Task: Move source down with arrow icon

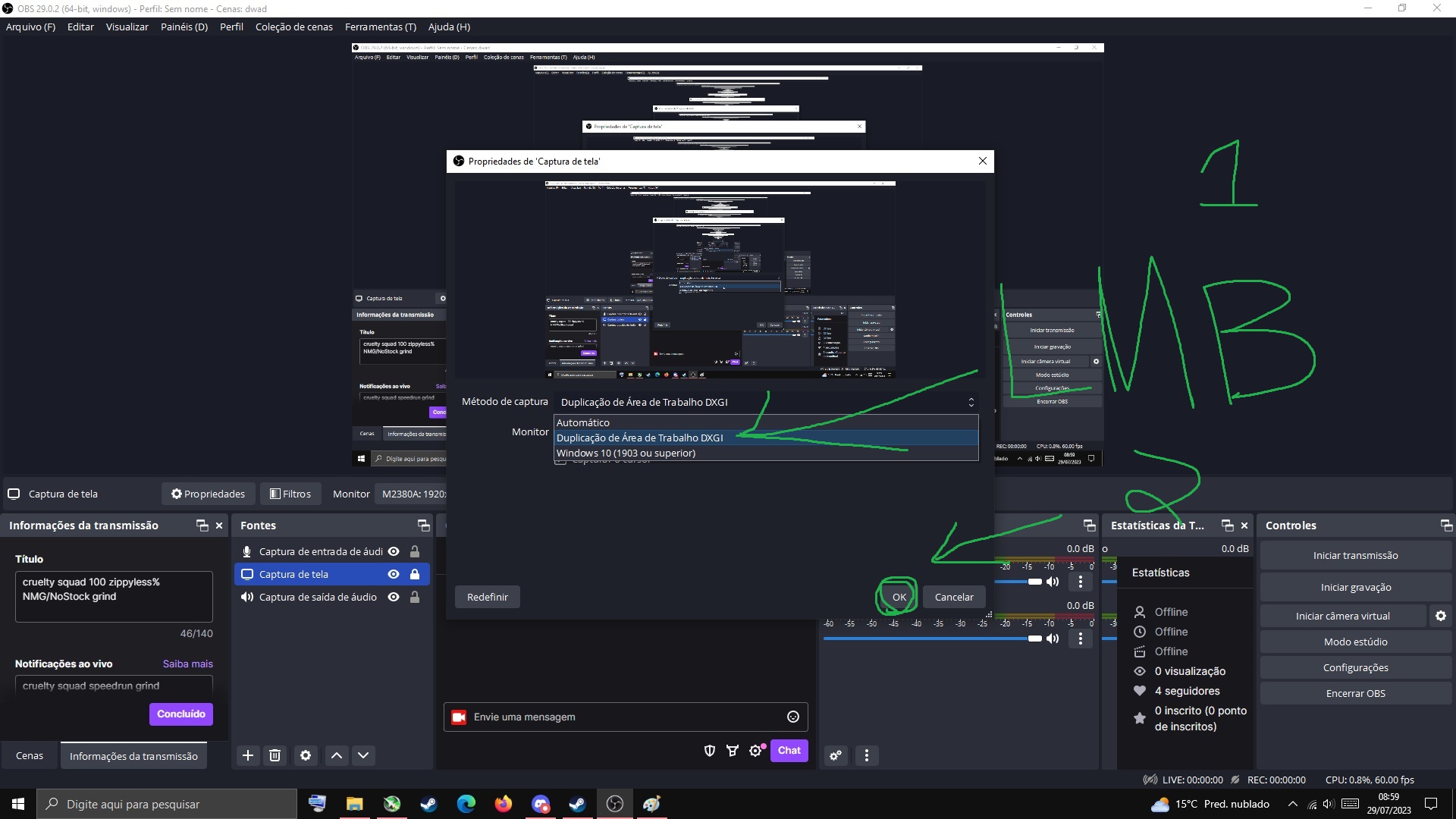Action: [x=363, y=755]
